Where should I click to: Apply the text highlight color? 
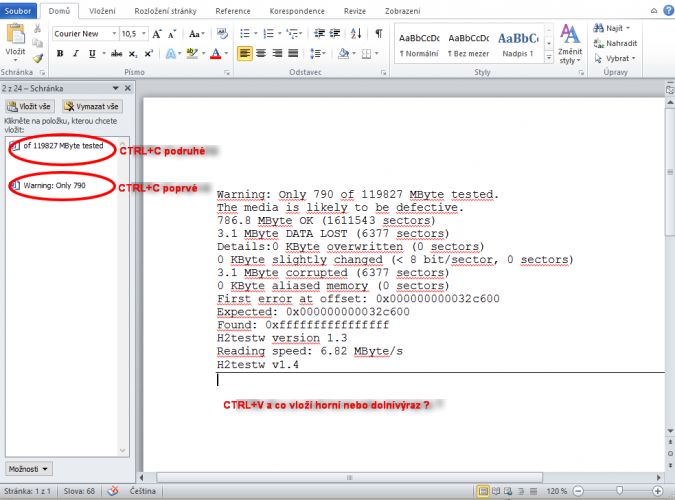pos(192,53)
